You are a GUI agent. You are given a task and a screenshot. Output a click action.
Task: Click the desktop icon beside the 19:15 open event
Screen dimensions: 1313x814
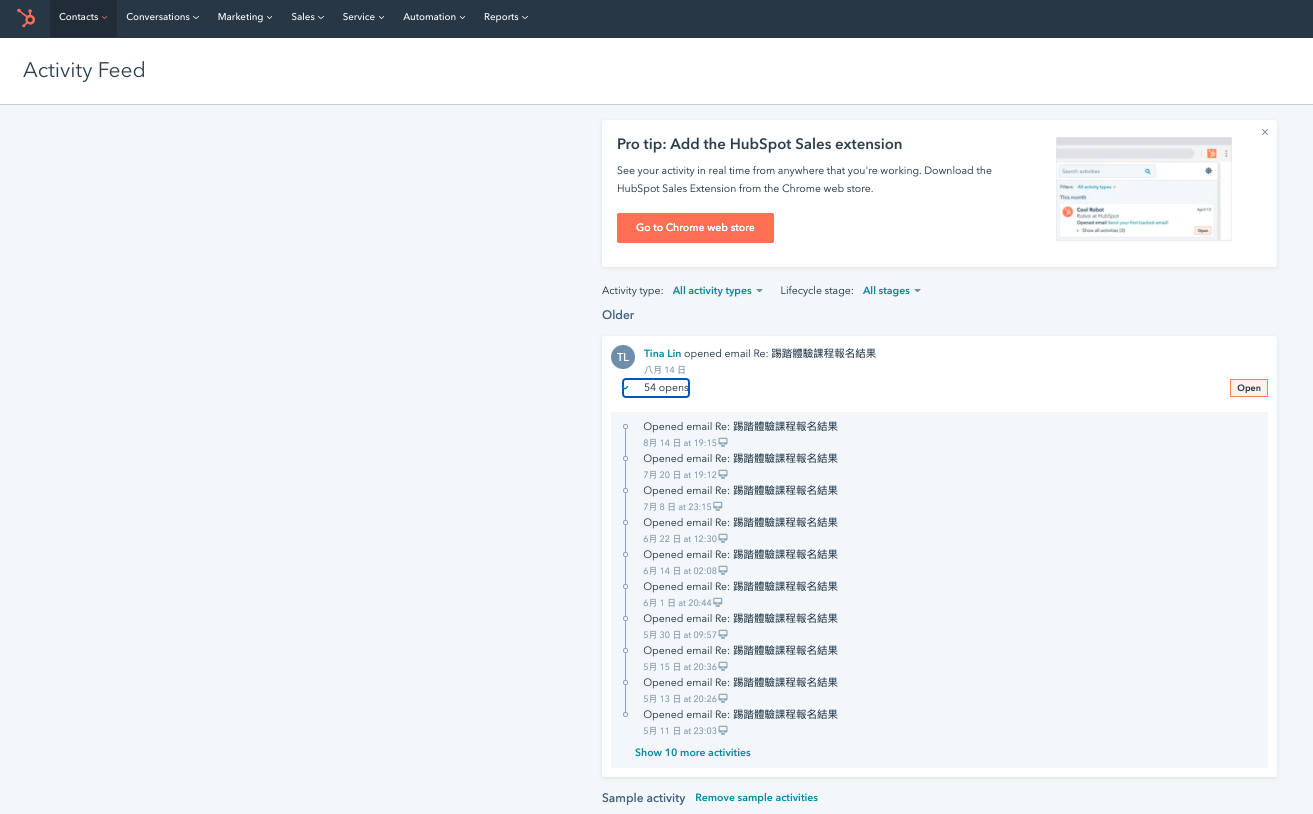coord(721,442)
